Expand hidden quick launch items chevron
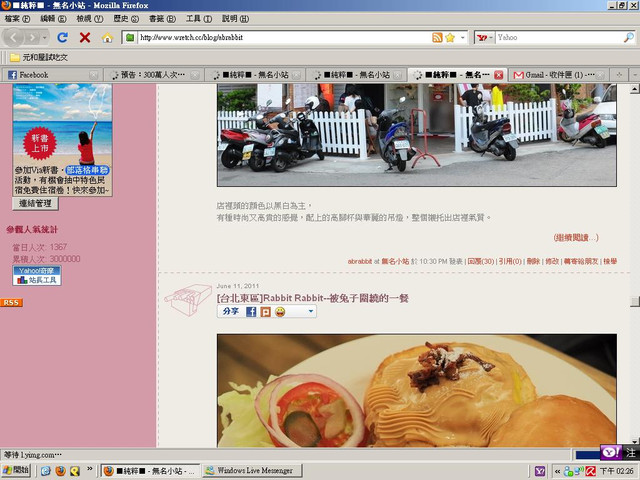 click(x=90, y=469)
